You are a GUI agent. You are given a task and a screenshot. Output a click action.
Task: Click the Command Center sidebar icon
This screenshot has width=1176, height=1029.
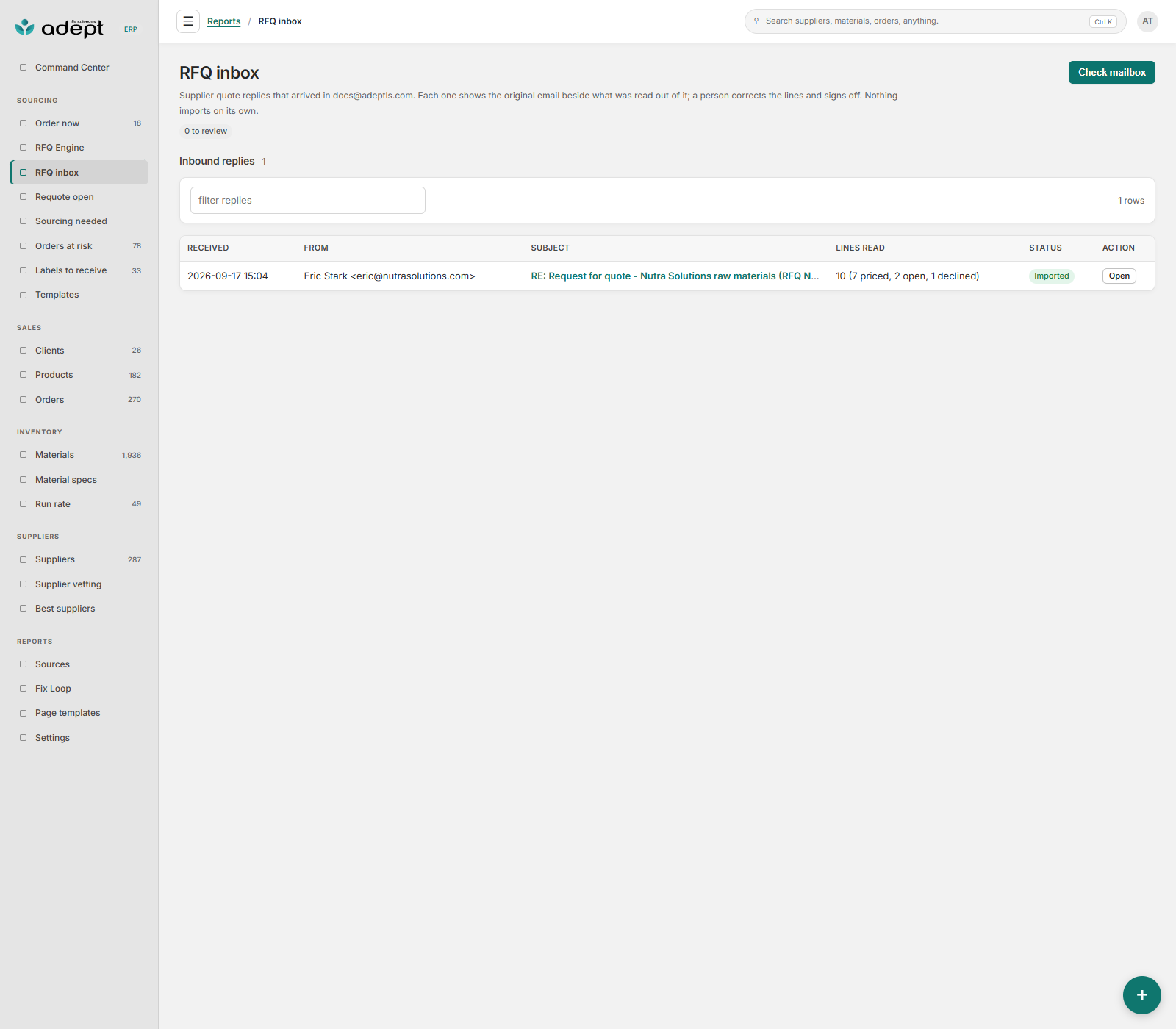(23, 68)
